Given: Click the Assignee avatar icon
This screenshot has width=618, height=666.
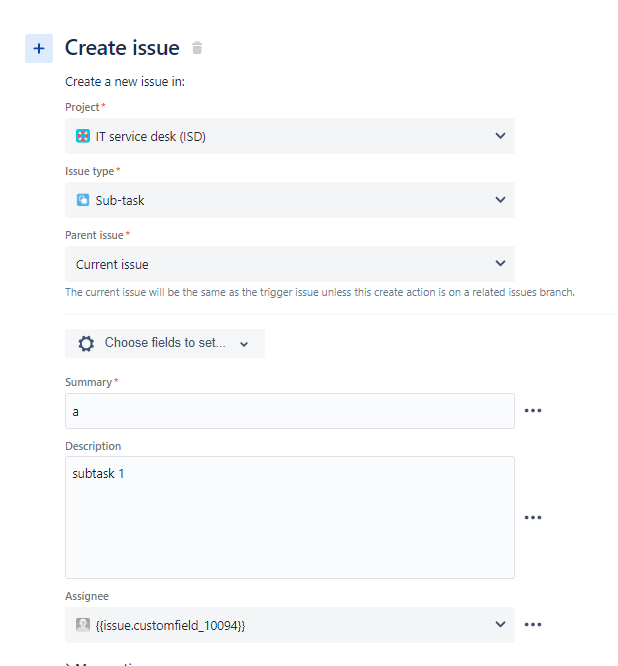Looking at the screenshot, I should pos(83,625).
